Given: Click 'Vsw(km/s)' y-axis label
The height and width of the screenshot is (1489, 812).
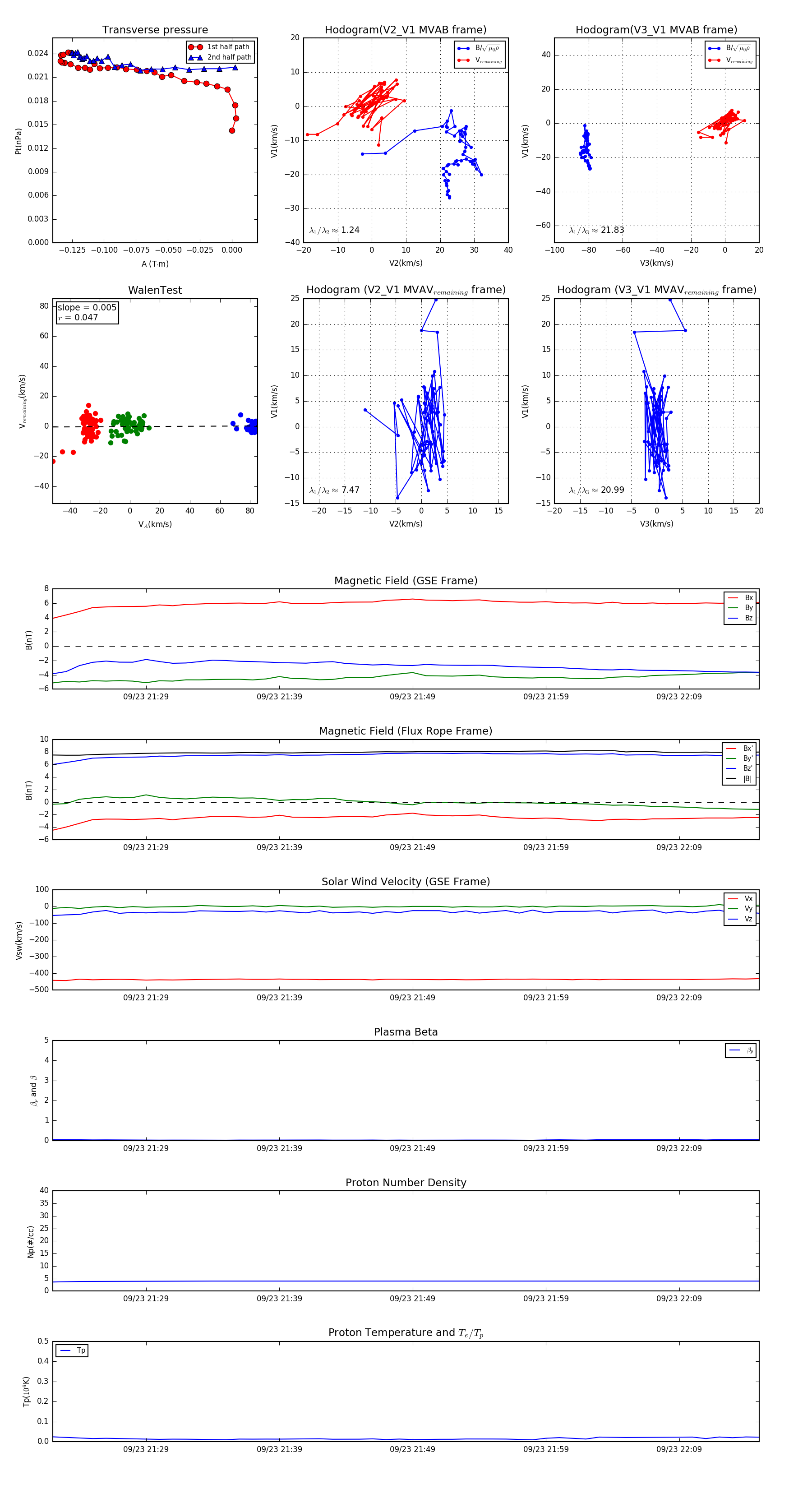Looking at the screenshot, I should 18,940.
